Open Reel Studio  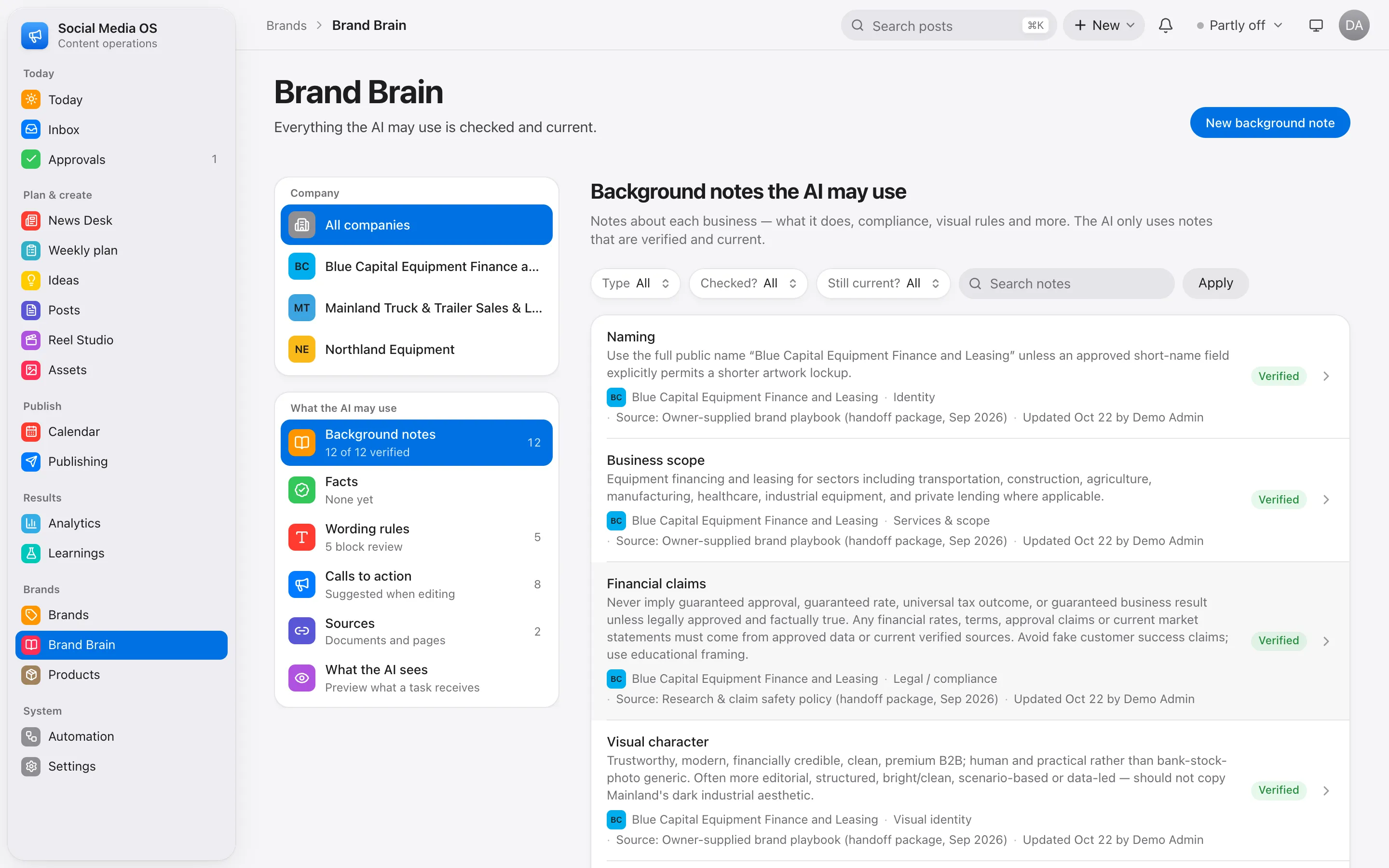point(122,340)
